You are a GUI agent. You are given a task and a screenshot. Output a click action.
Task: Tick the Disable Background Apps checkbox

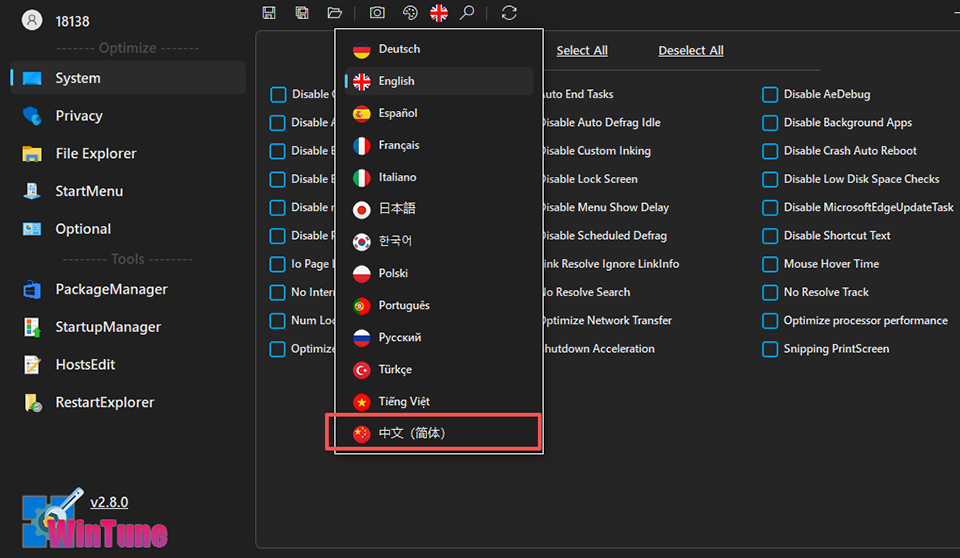pyautogui.click(x=770, y=123)
